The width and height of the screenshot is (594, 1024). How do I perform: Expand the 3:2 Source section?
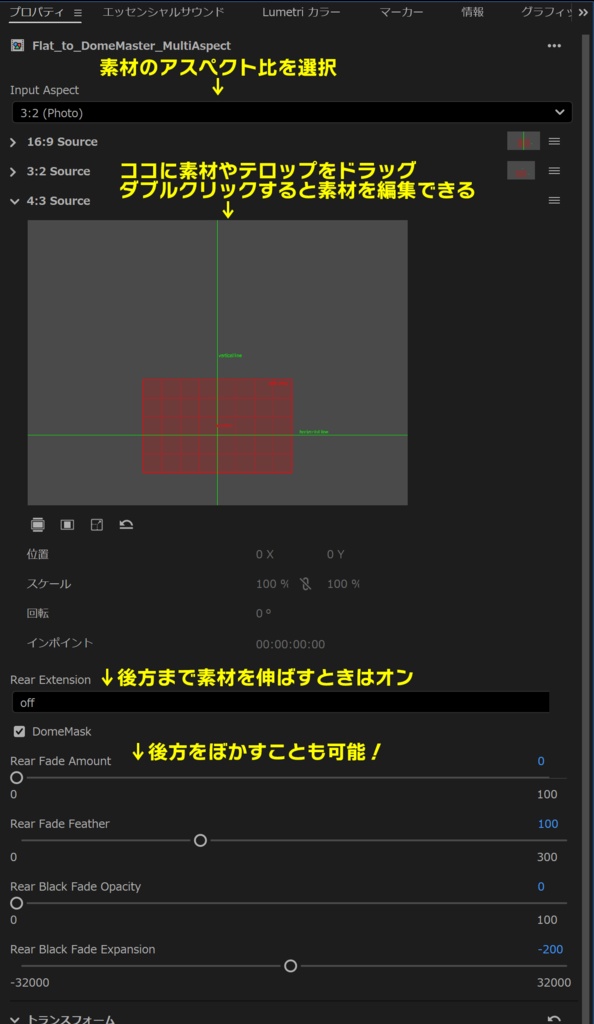13,172
